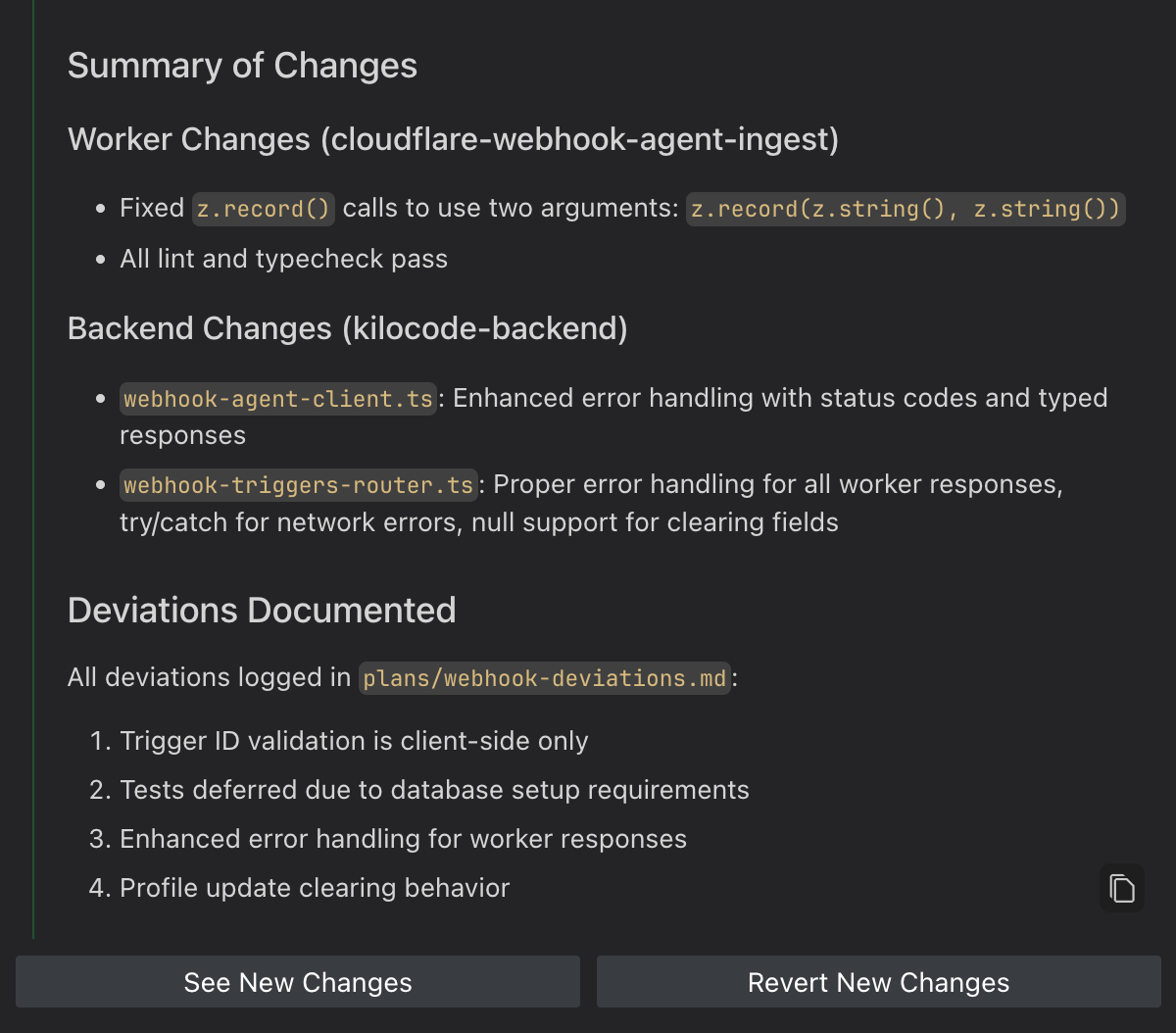Click the z.record(z.string(), z.string()) code snippet
This screenshot has height=1033, width=1176.
point(906,209)
